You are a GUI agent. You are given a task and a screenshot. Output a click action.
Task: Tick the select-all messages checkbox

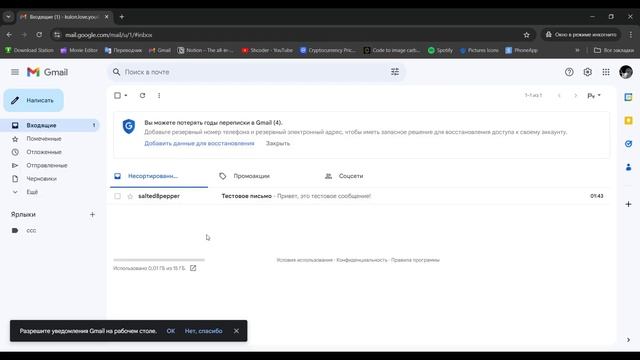[x=118, y=96]
